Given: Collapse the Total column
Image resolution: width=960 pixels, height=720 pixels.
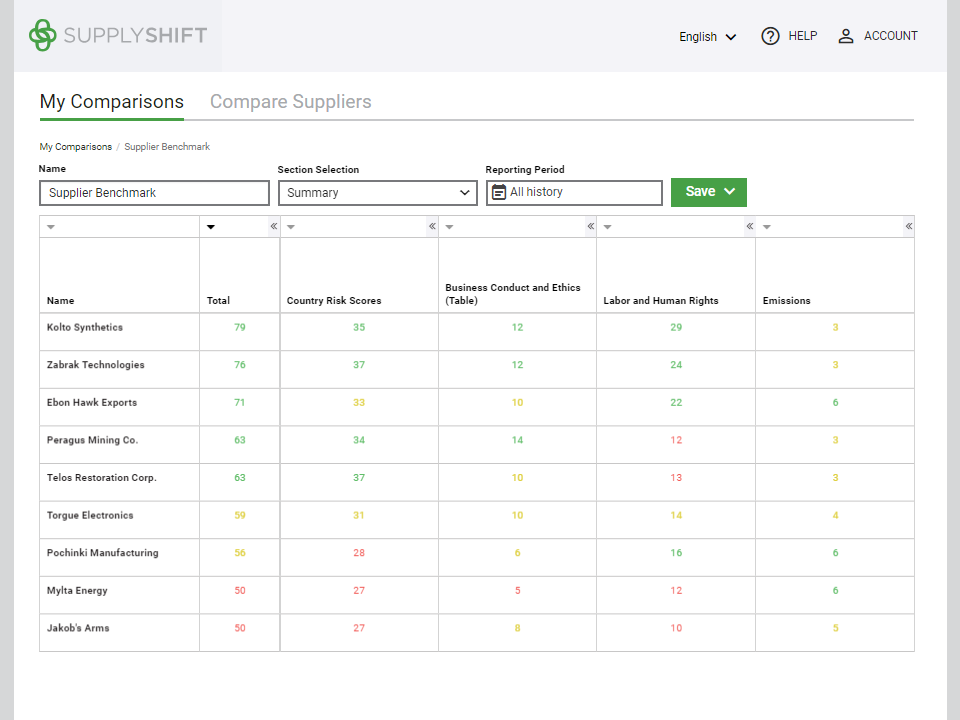Looking at the screenshot, I should coord(273,227).
